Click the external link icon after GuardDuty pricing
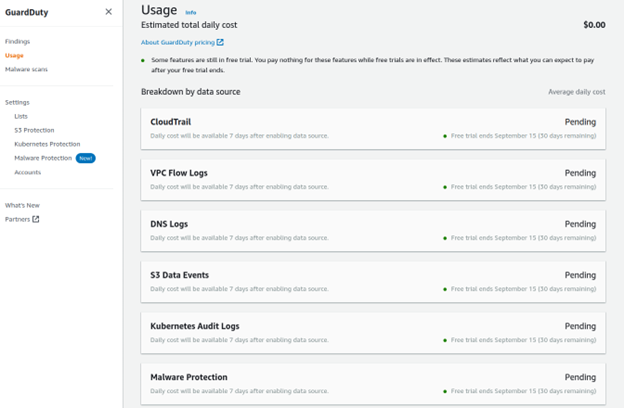 point(220,42)
